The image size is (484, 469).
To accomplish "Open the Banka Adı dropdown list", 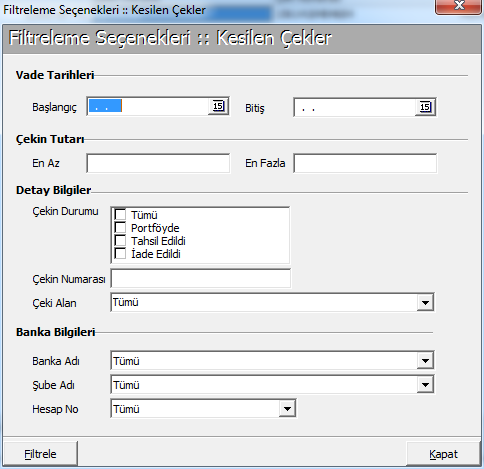I will (x=425, y=361).
